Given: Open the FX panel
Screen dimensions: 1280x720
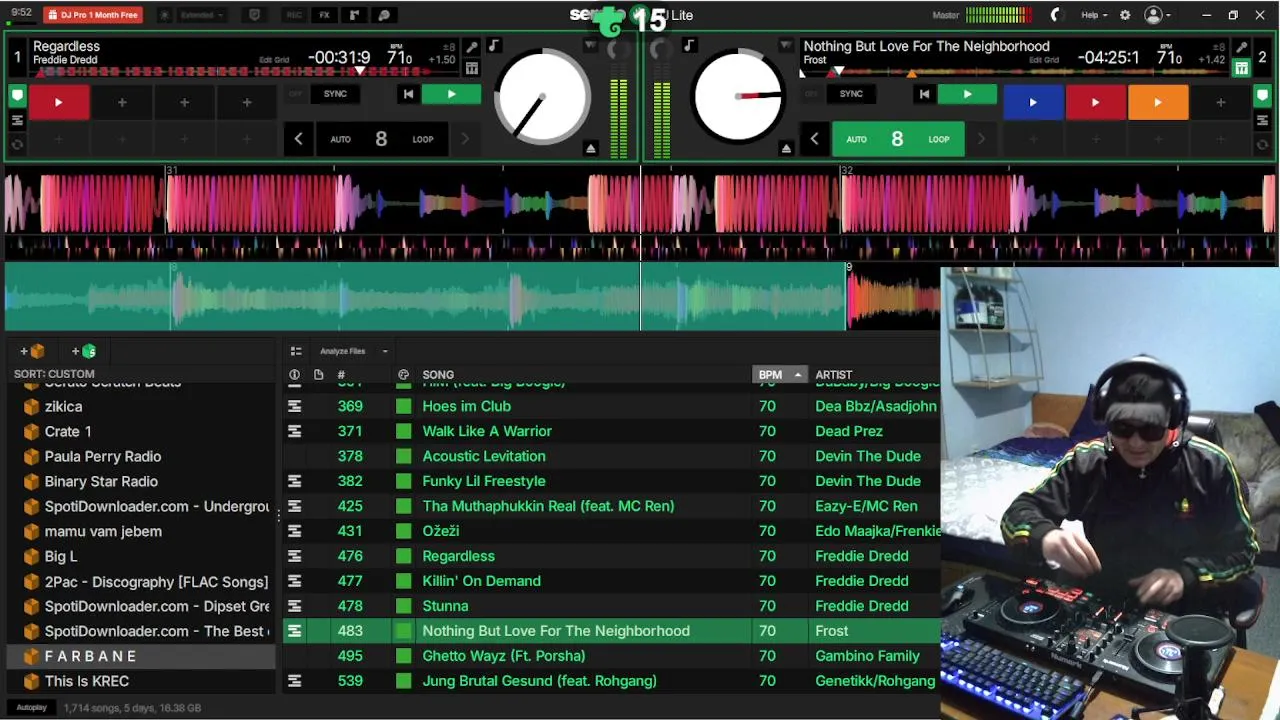Looking at the screenshot, I should (324, 15).
